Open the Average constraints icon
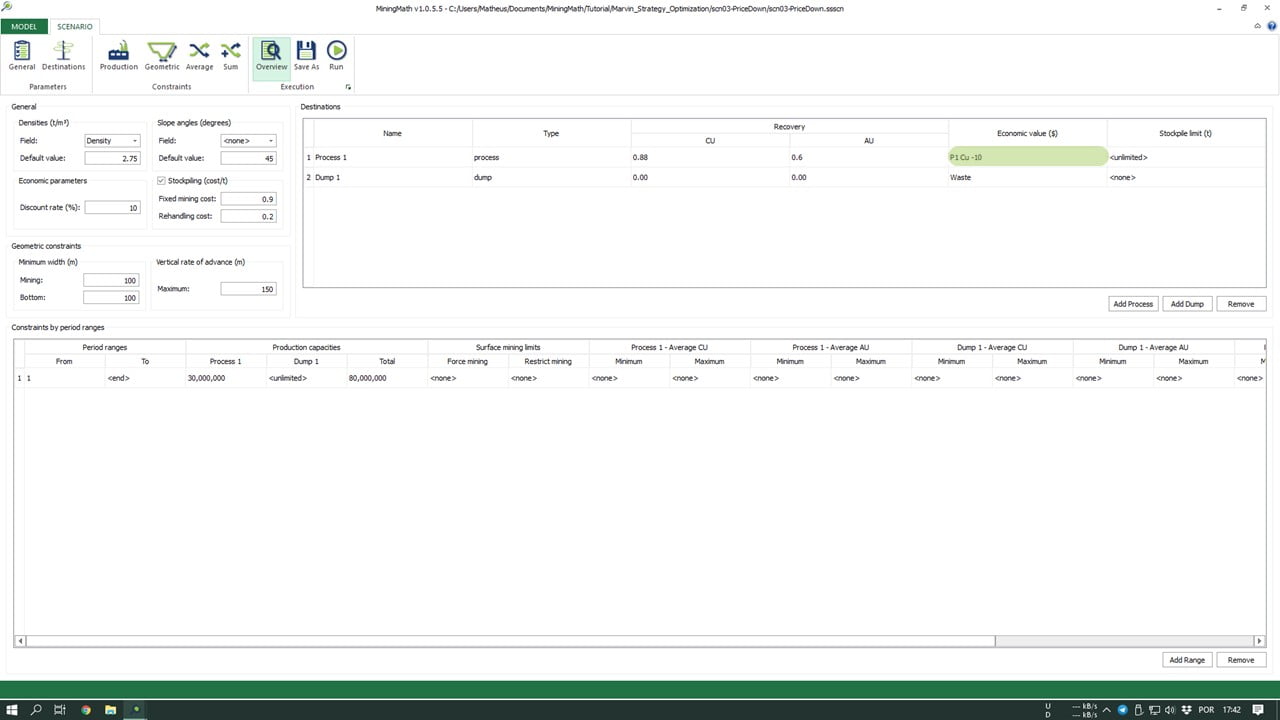Viewport: 1280px width, 720px height. (199, 55)
